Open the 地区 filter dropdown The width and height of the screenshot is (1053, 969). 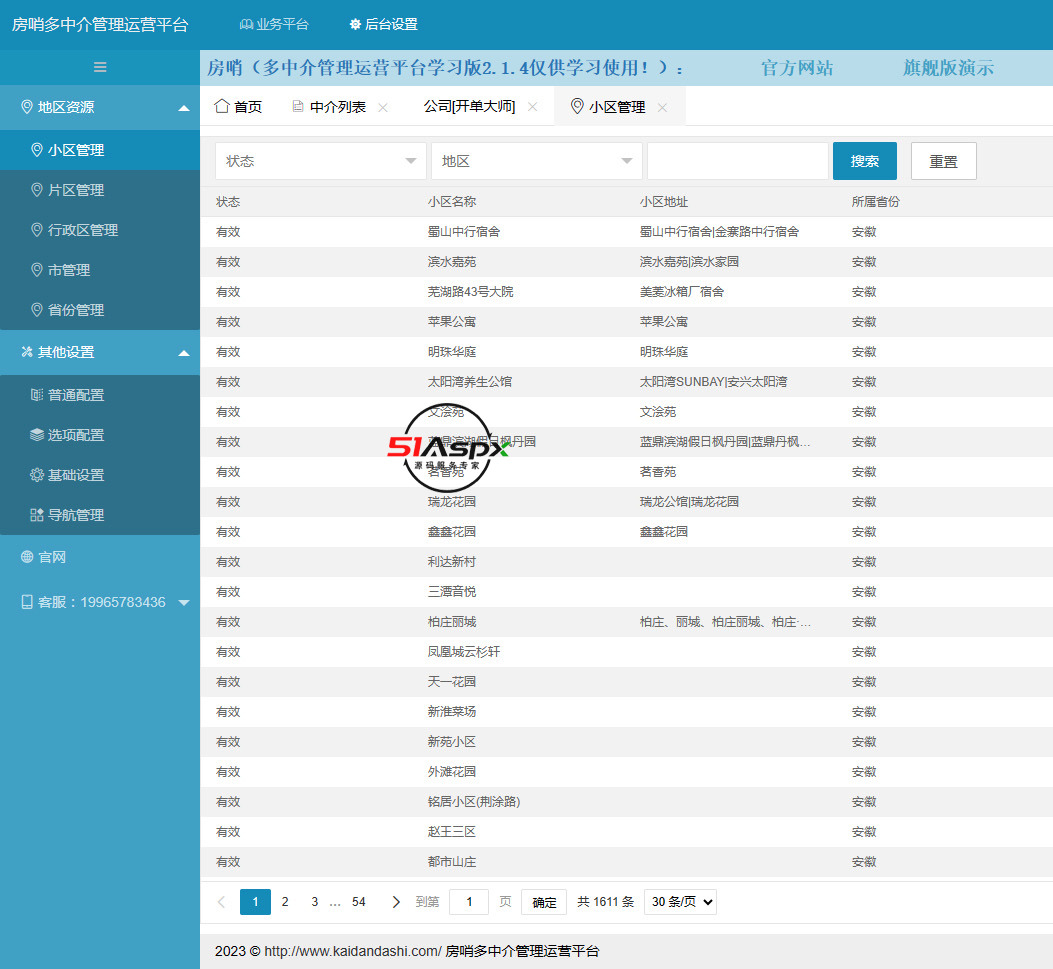point(536,161)
